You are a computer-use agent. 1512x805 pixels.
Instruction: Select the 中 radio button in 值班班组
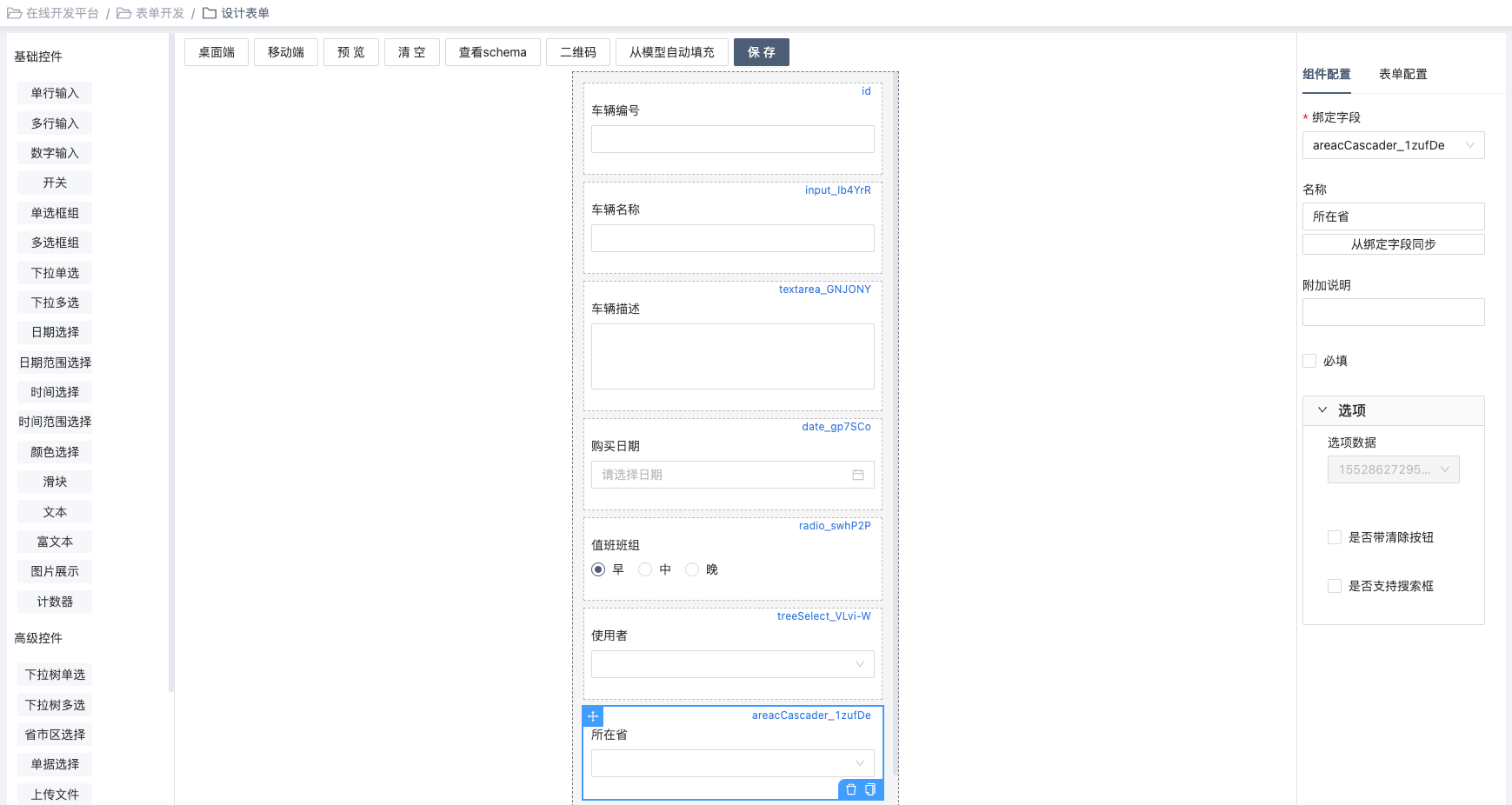coord(645,569)
